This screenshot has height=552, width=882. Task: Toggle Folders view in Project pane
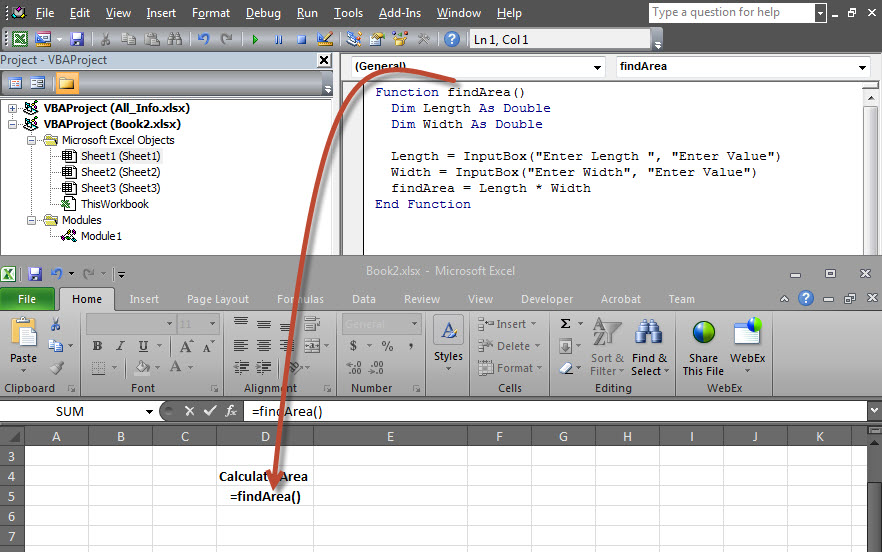pos(67,83)
